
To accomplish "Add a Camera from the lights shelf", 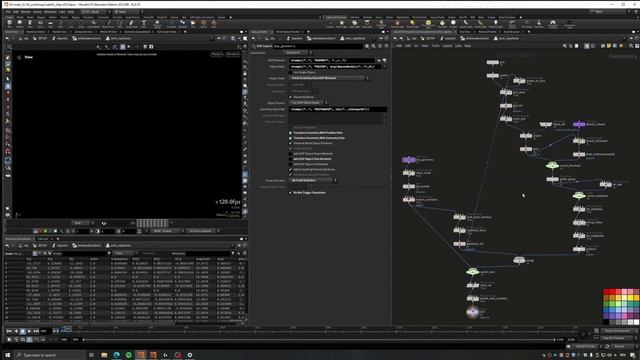I will click(330, 24).
